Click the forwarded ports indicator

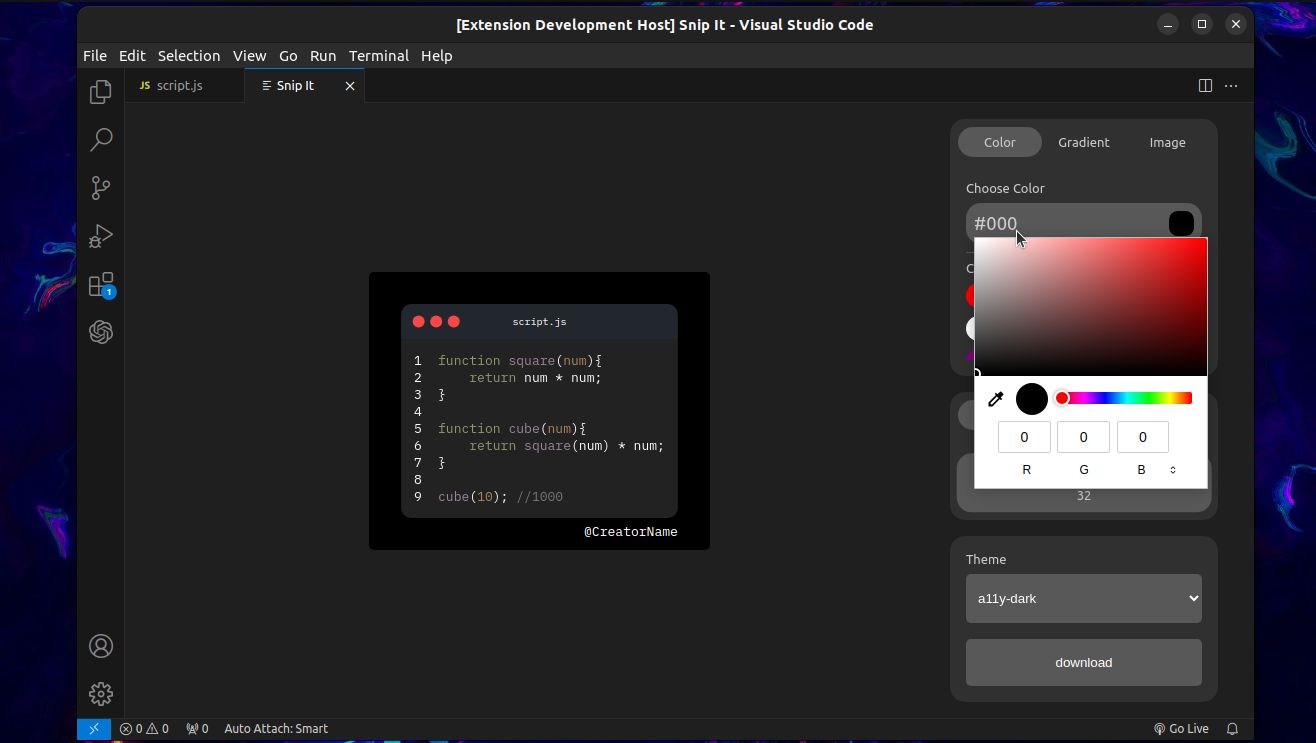[x=197, y=729]
